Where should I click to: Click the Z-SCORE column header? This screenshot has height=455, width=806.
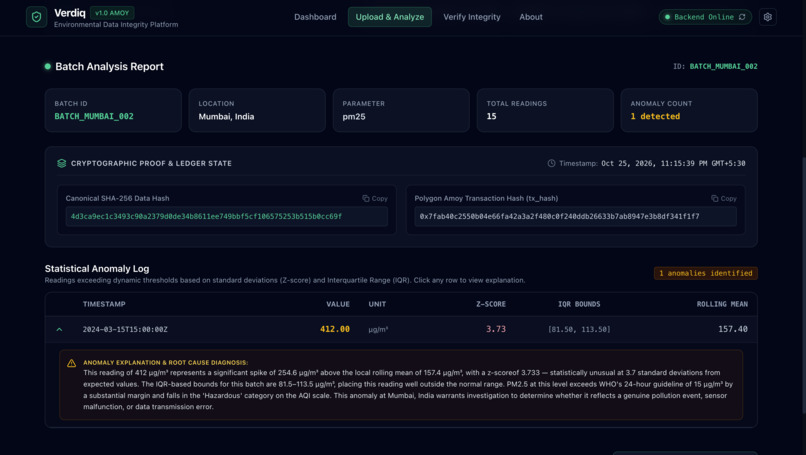coord(491,304)
